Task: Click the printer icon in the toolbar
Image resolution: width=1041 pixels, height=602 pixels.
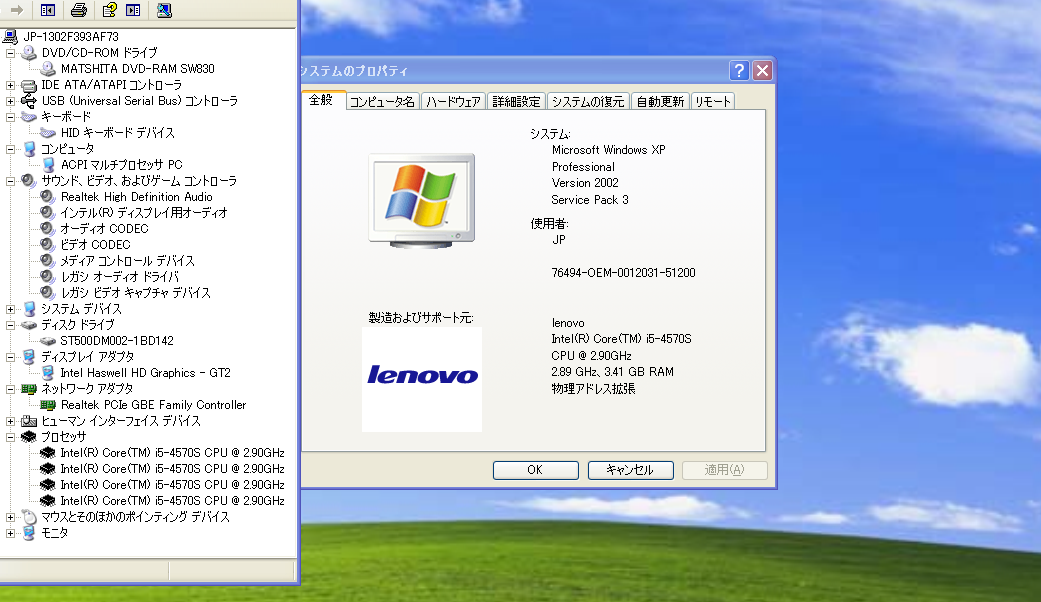Action: pos(78,10)
